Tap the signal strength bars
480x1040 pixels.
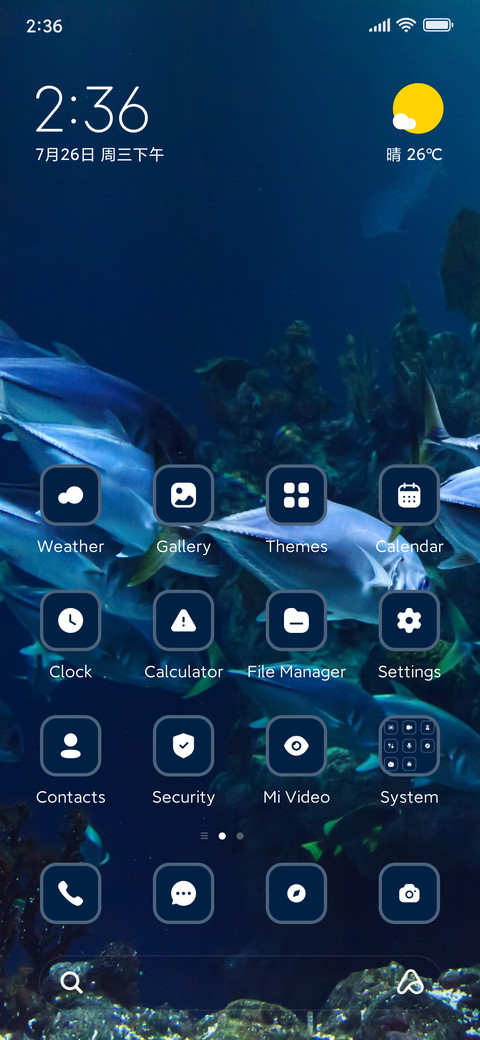point(380,26)
